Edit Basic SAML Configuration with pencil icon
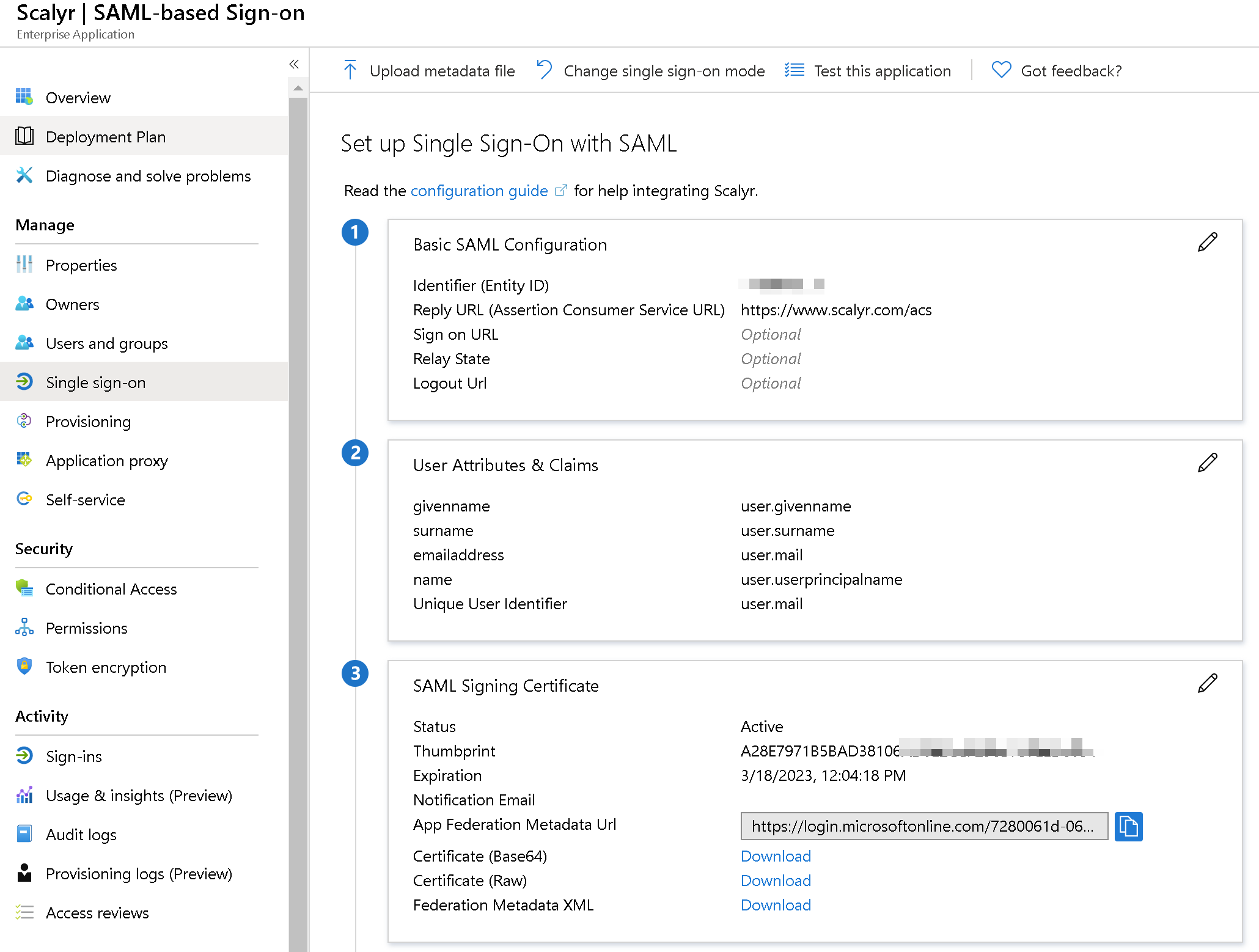 click(1208, 242)
